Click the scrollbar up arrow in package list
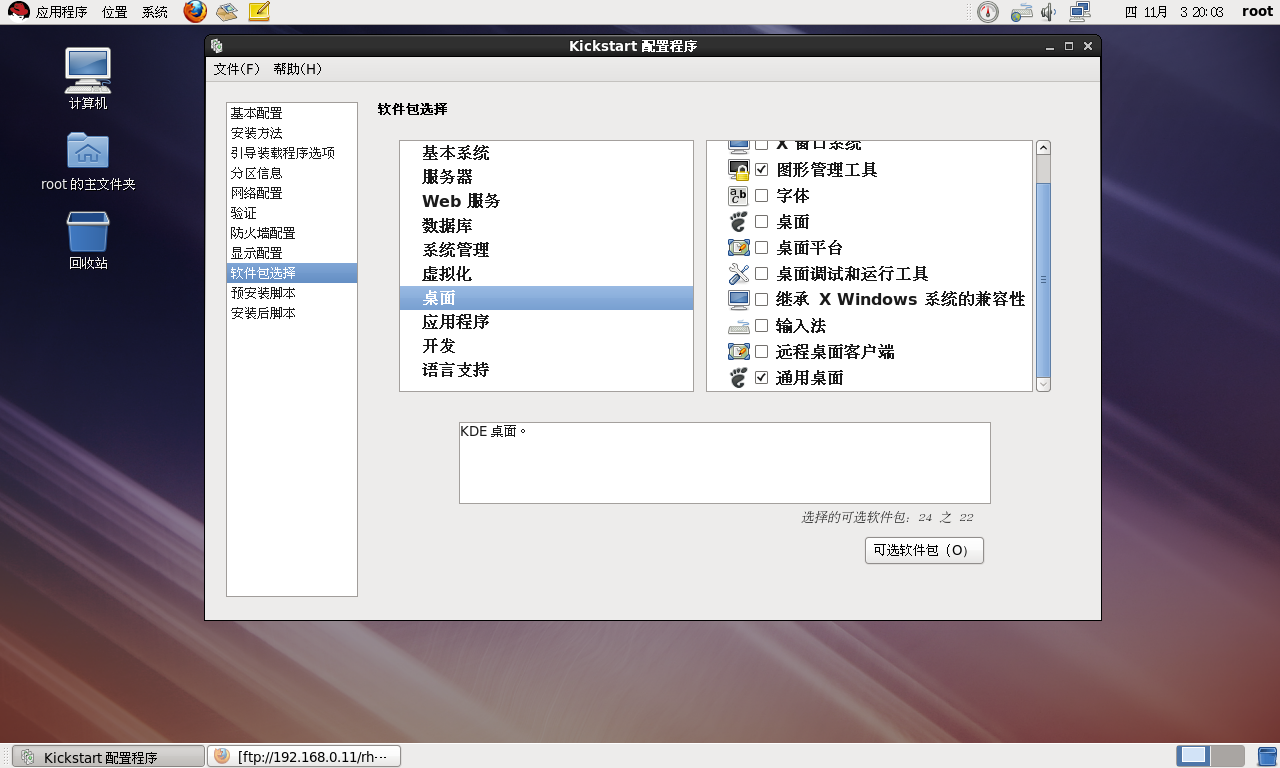Image resolution: width=1280 pixels, height=768 pixels. [x=1044, y=148]
